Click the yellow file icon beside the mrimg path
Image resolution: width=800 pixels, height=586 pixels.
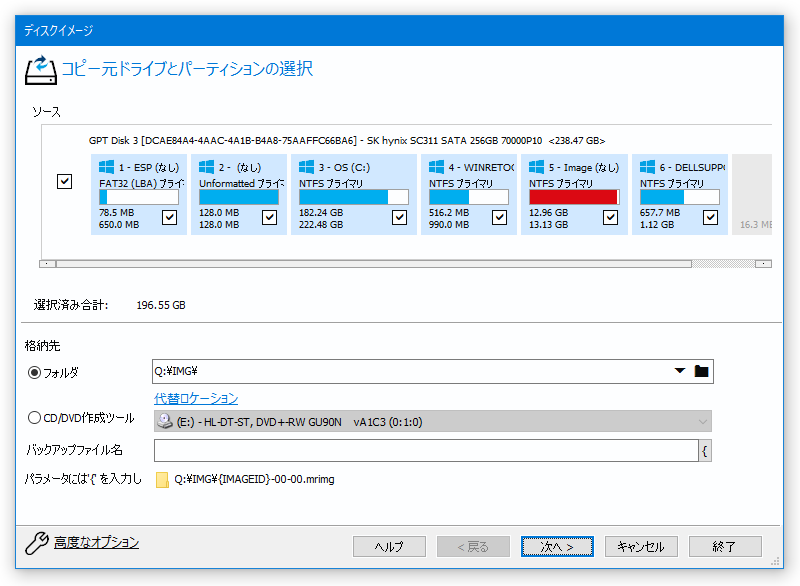click(162, 479)
